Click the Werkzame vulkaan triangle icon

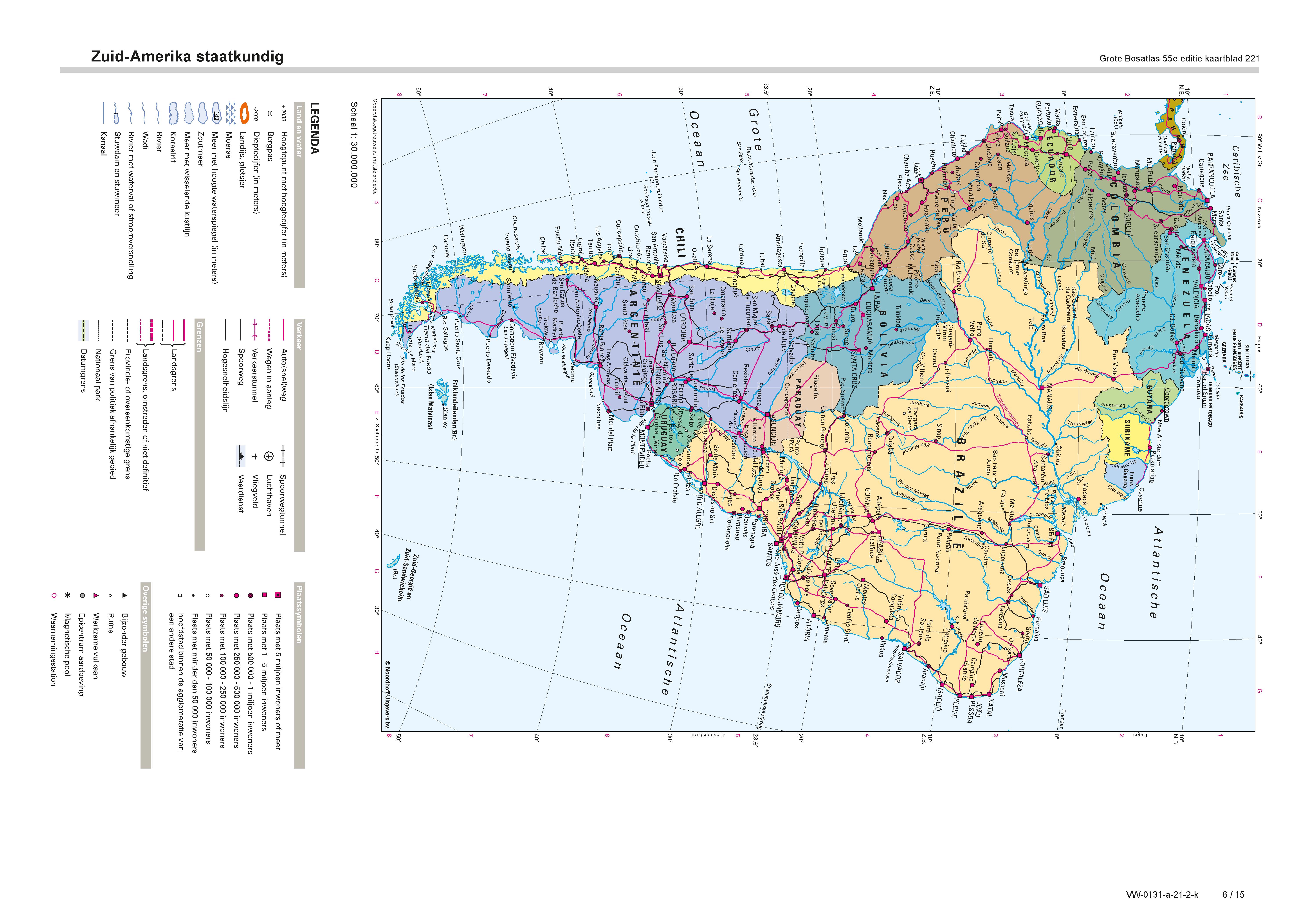(96, 596)
